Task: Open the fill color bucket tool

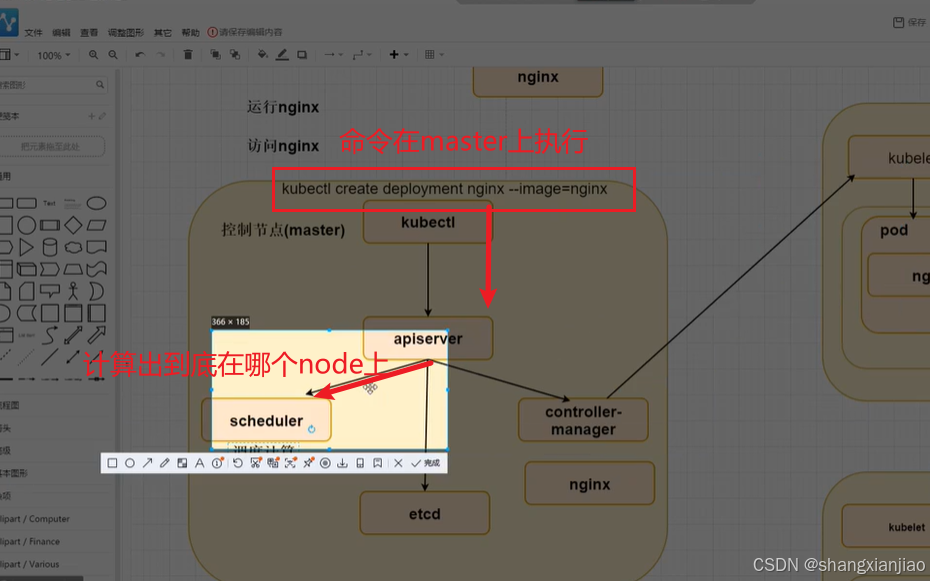Action: (262, 55)
